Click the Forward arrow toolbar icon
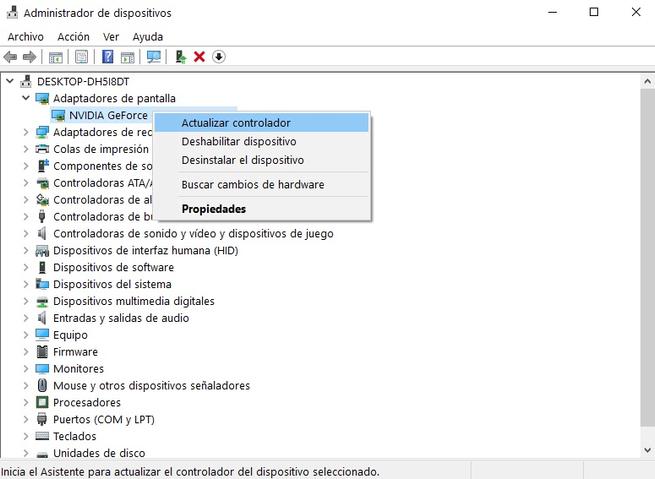Image resolution: width=655 pixels, height=479 pixels. point(29,57)
